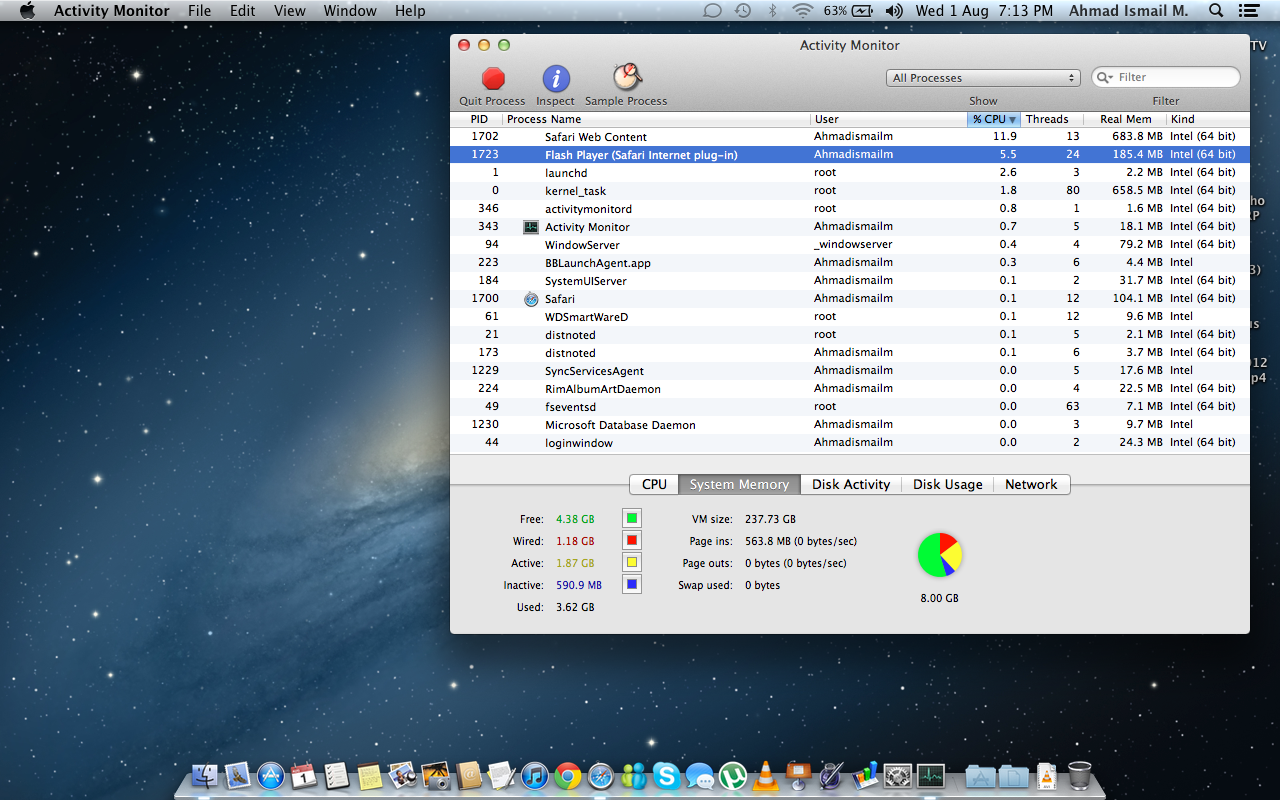Open Messages chat bubbles in the Dock
The width and height of the screenshot is (1280, 800).
tap(700, 775)
